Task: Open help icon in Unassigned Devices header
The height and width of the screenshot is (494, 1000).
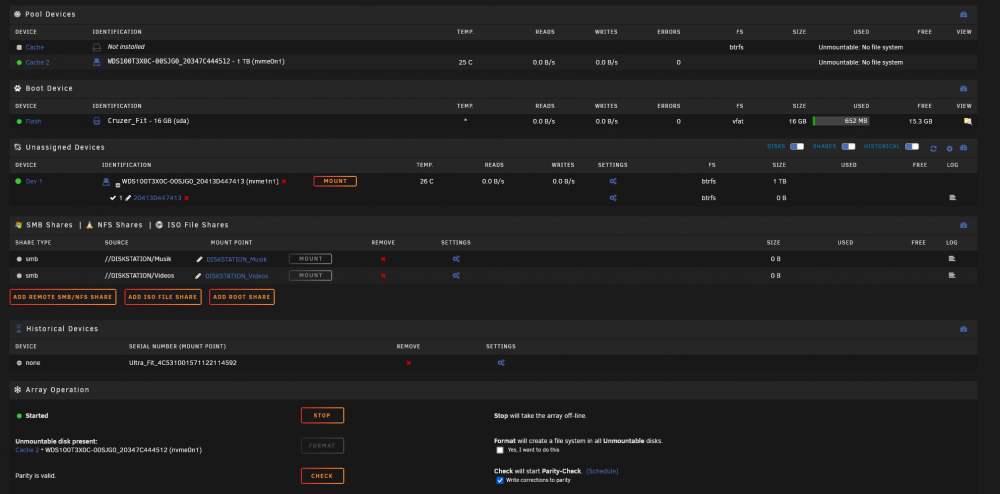Action: coord(963,148)
